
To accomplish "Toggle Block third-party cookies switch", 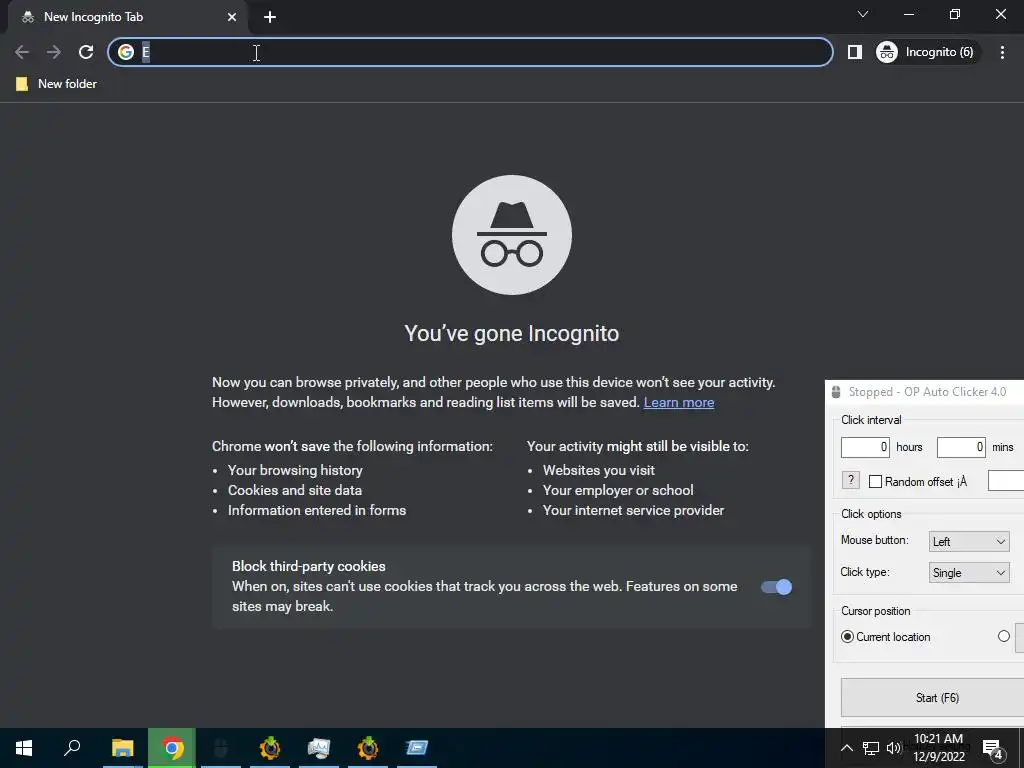I will pos(776,587).
